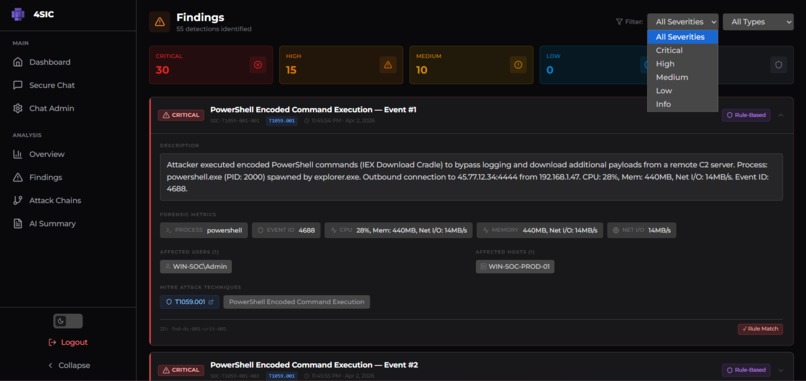Click the Low count card
Viewport: 806px width, 381px height.
(x=593, y=65)
